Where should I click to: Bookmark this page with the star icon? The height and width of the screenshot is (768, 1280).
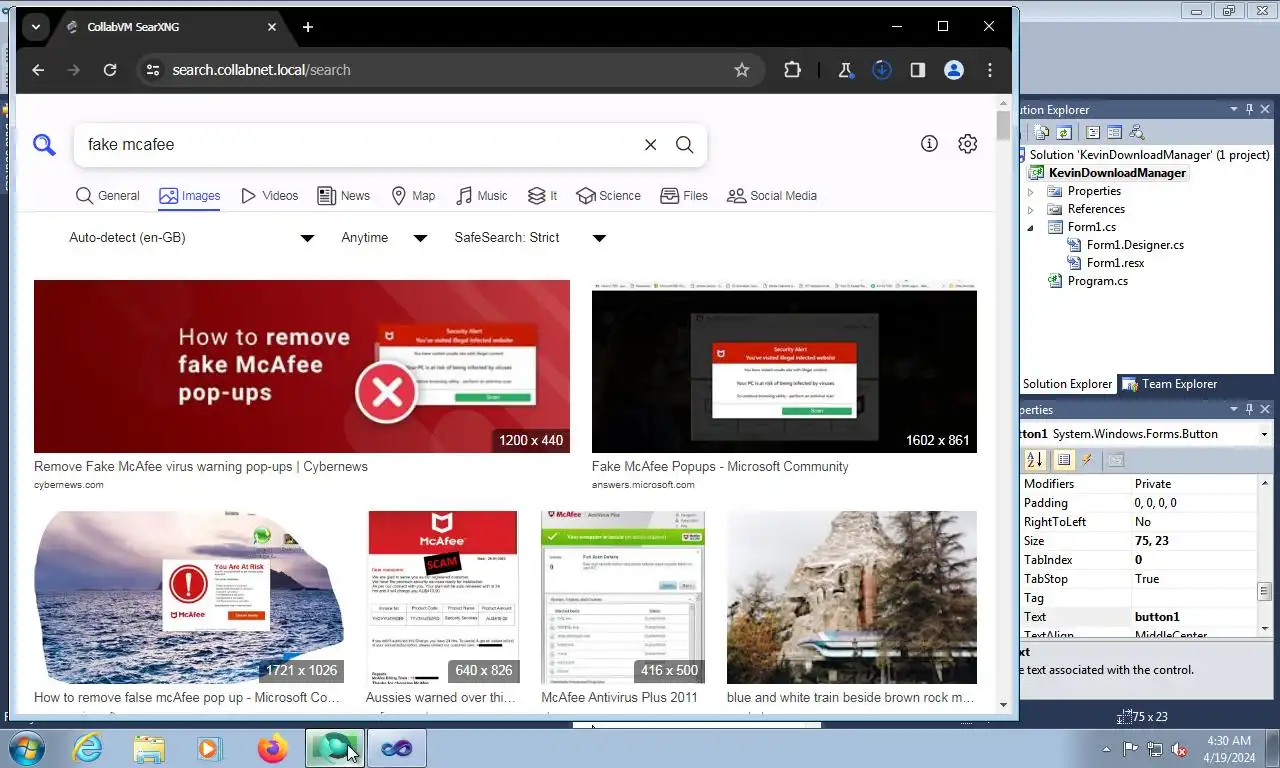(742, 70)
